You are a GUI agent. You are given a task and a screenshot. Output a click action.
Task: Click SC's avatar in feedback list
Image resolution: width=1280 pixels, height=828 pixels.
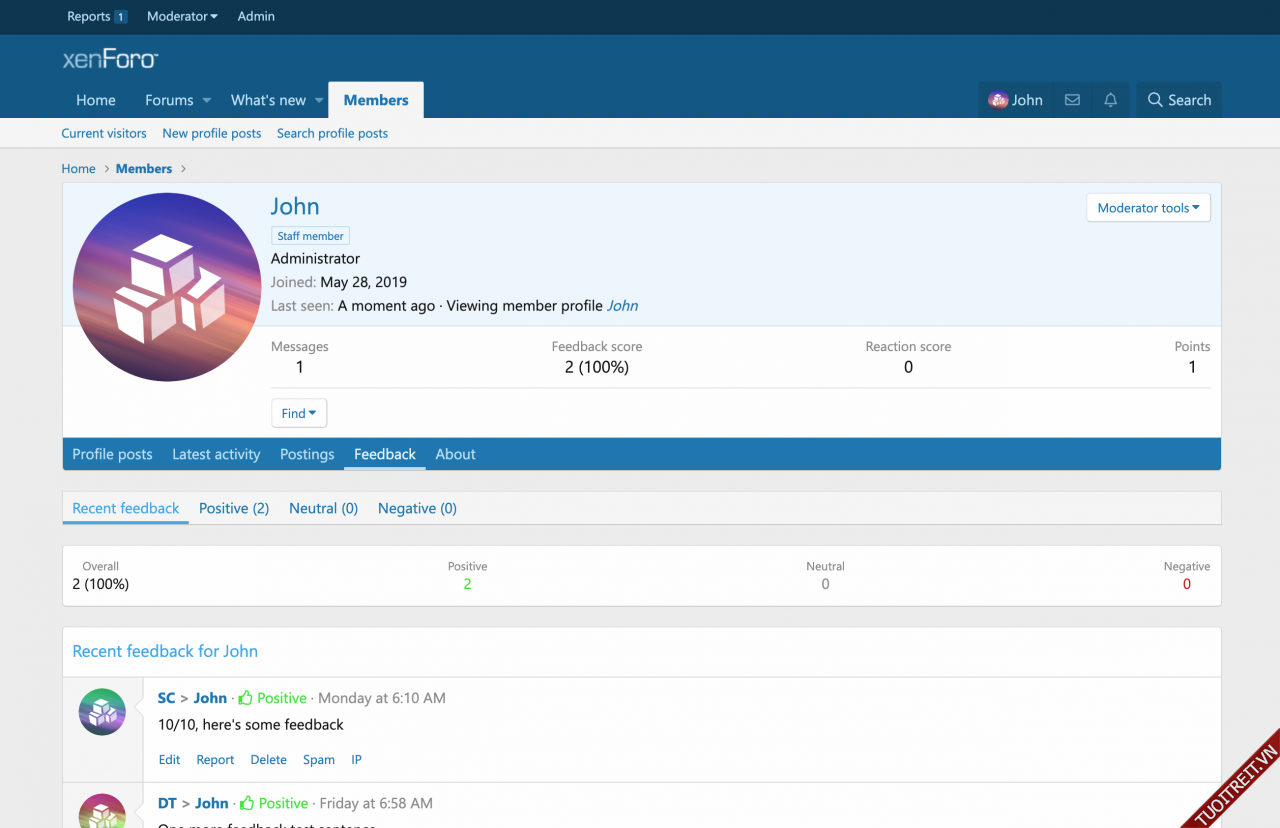(x=102, y=712)
